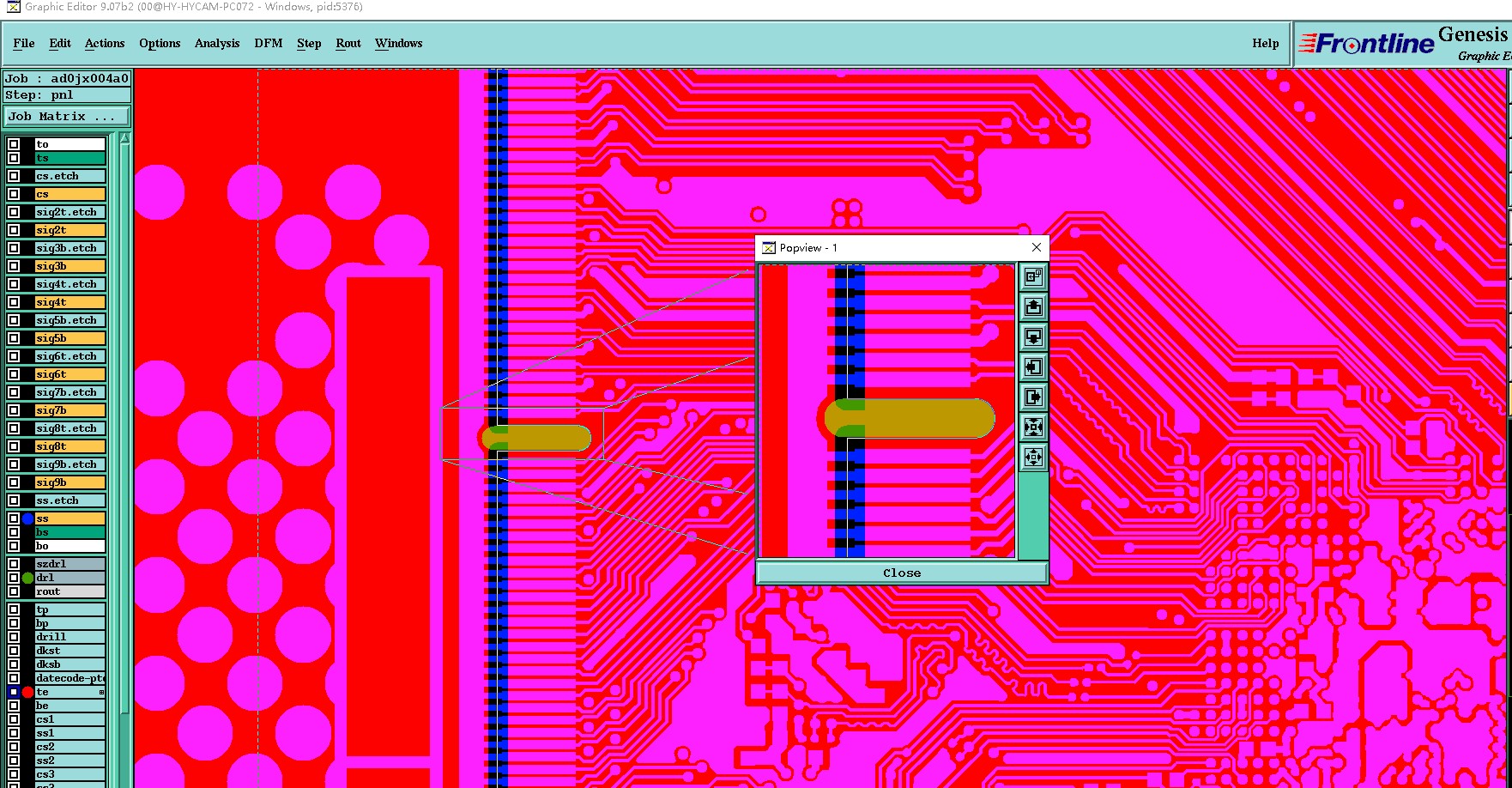1512x788 pixels.
Task: Click the red color dot of te layer
Action: pos(27,692)
